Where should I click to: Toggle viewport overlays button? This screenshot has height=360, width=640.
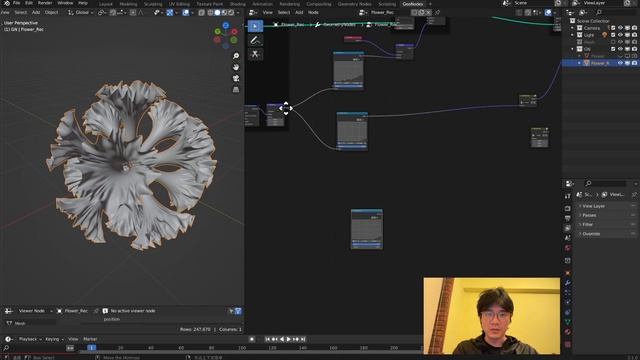coord(186,13)
